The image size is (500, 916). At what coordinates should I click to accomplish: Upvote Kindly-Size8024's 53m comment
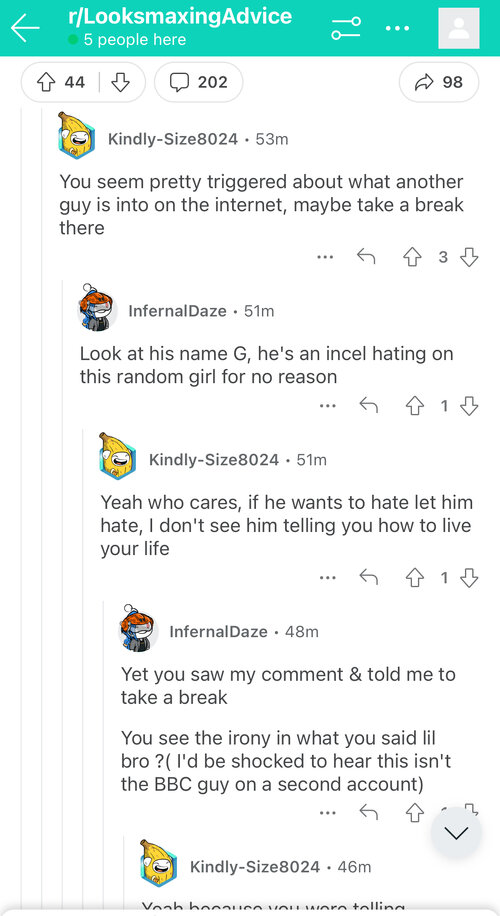412,257
